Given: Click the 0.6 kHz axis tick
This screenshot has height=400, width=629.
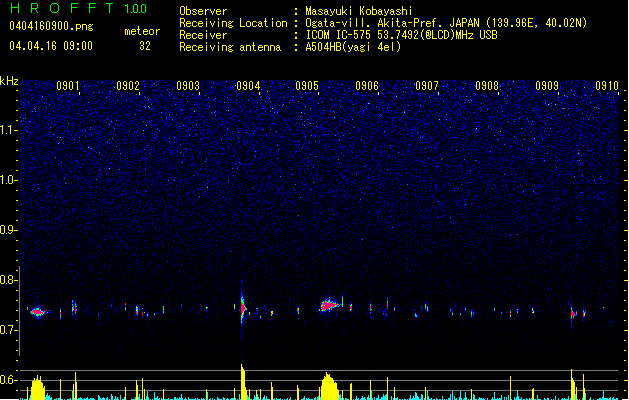Looking at the screenshot, I should coord(9,380).
